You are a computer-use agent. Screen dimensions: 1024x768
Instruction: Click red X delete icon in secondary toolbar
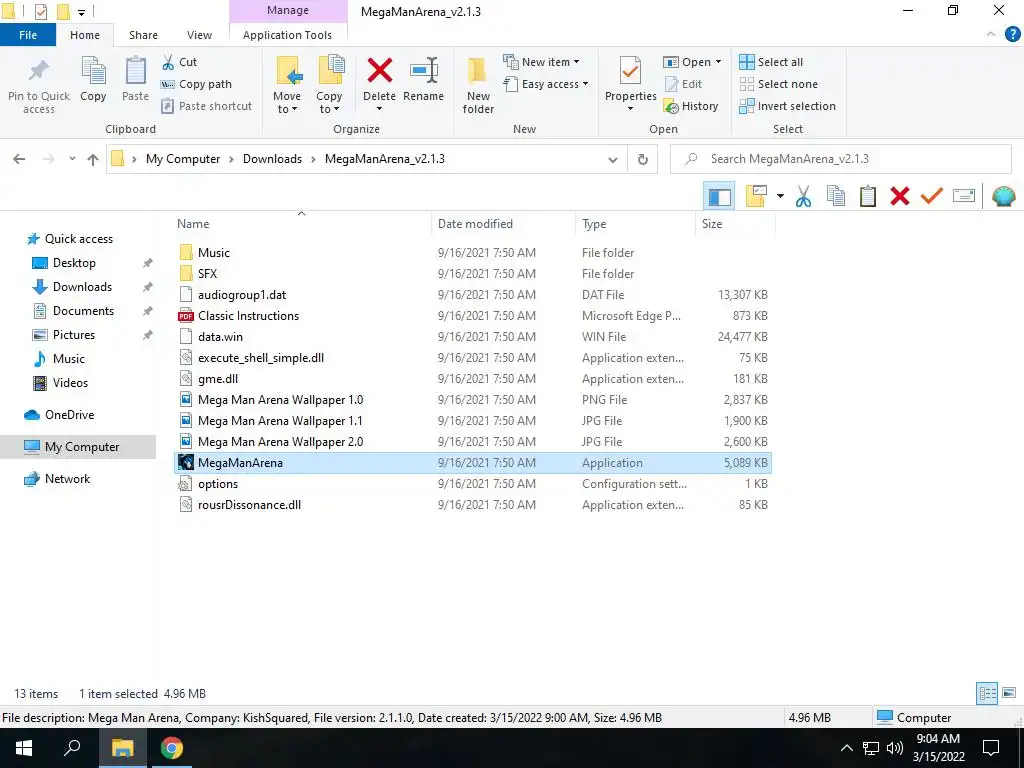(899, 196)
